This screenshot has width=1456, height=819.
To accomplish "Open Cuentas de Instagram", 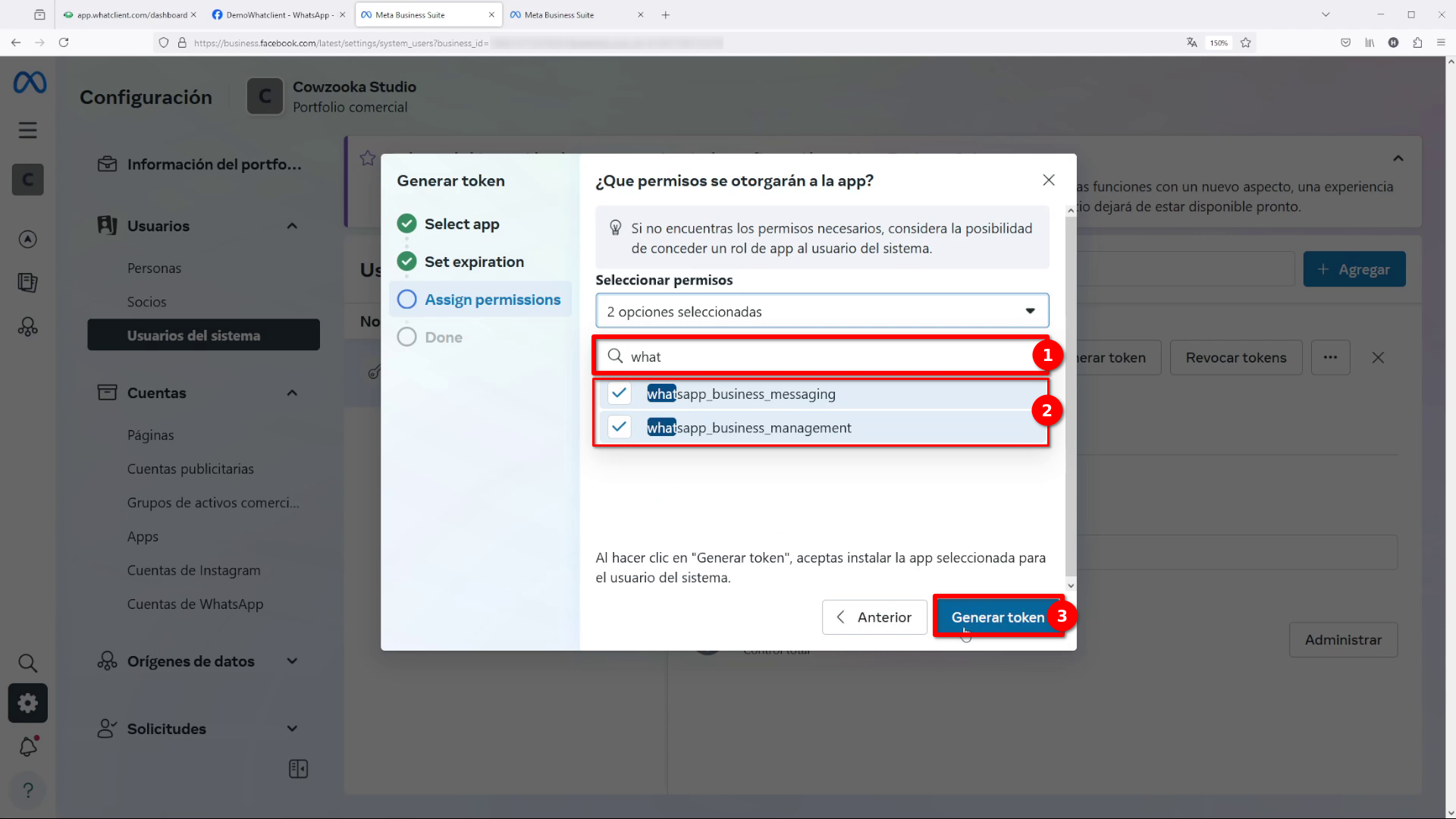I will click(193, 570).
